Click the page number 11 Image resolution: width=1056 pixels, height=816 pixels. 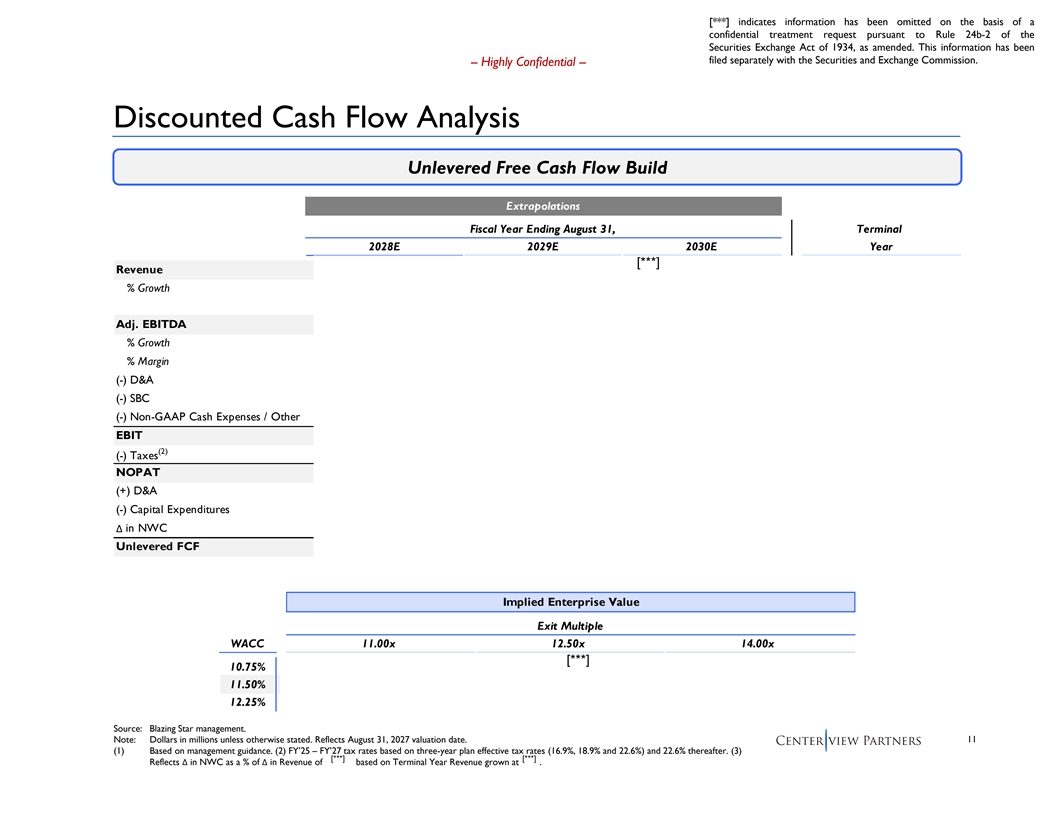972,739
